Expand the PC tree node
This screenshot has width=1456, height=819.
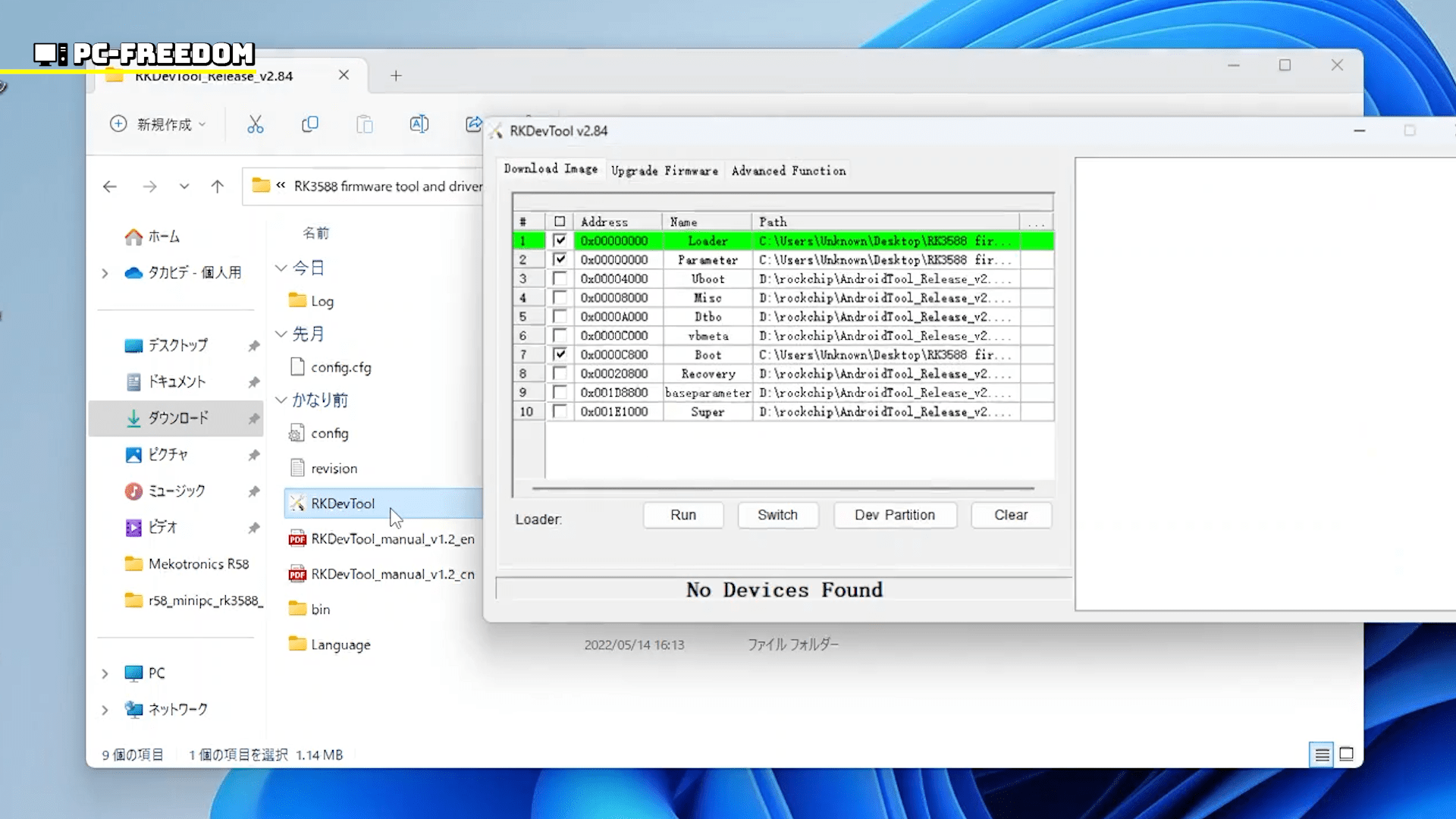(105, 673)
